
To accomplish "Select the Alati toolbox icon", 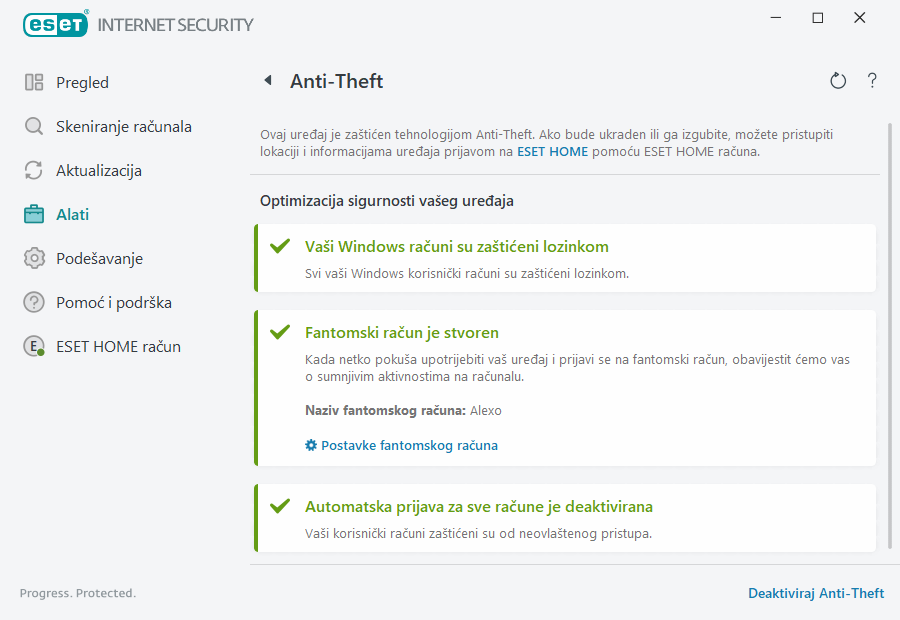I will (x=34, y=214).
